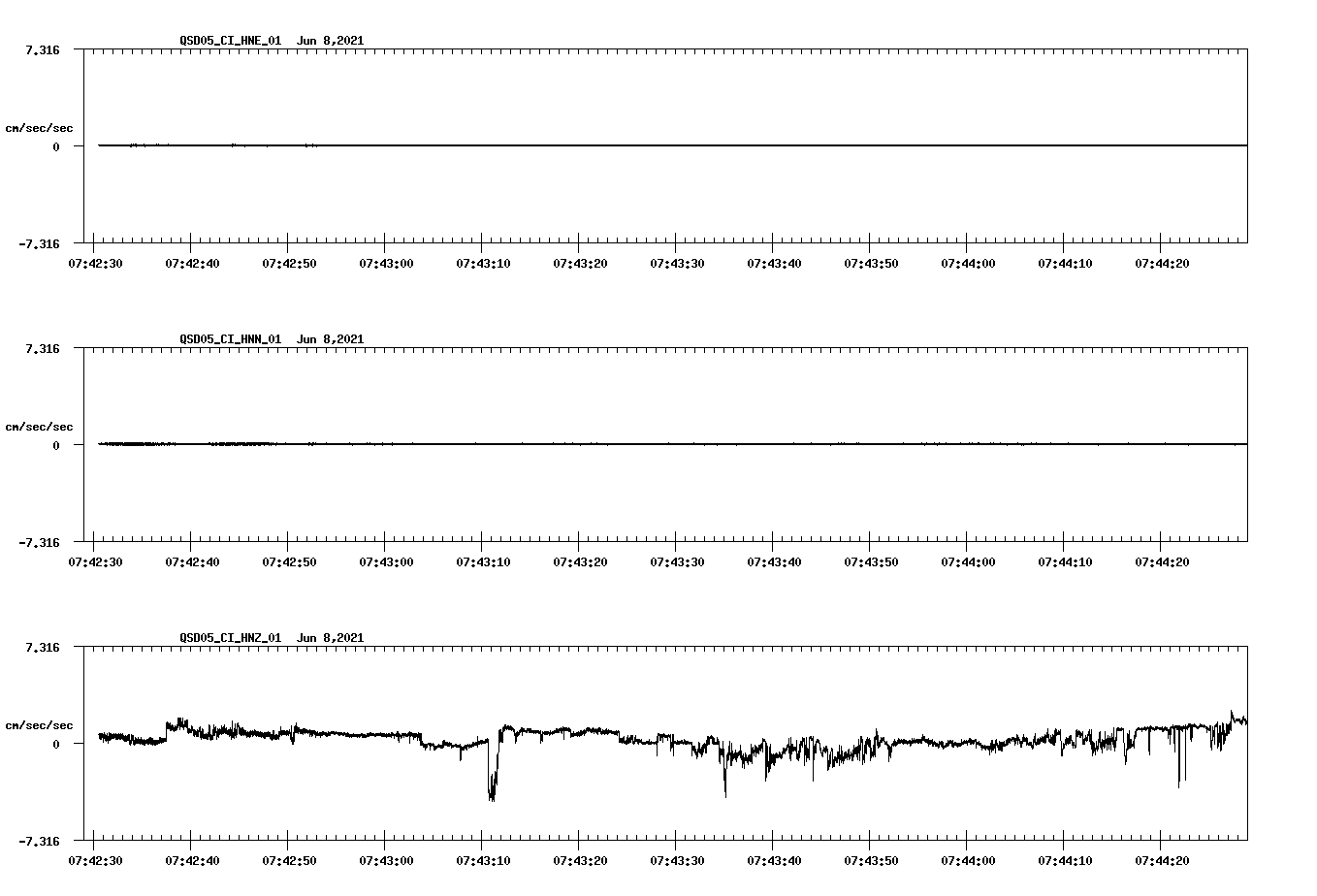Pick the 07:43:30 time label under HNZ plot
The image size is (1317, 896).
(x=677, y=860)
